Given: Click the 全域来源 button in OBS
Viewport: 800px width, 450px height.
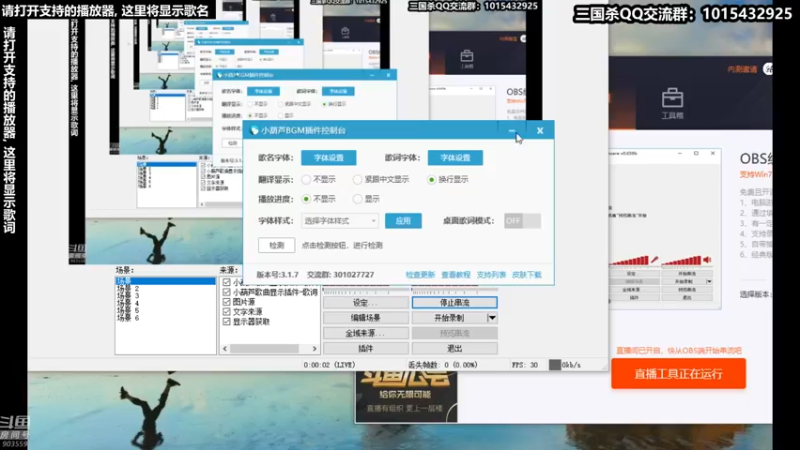Looking at the screenshot, I should [366, 333].
